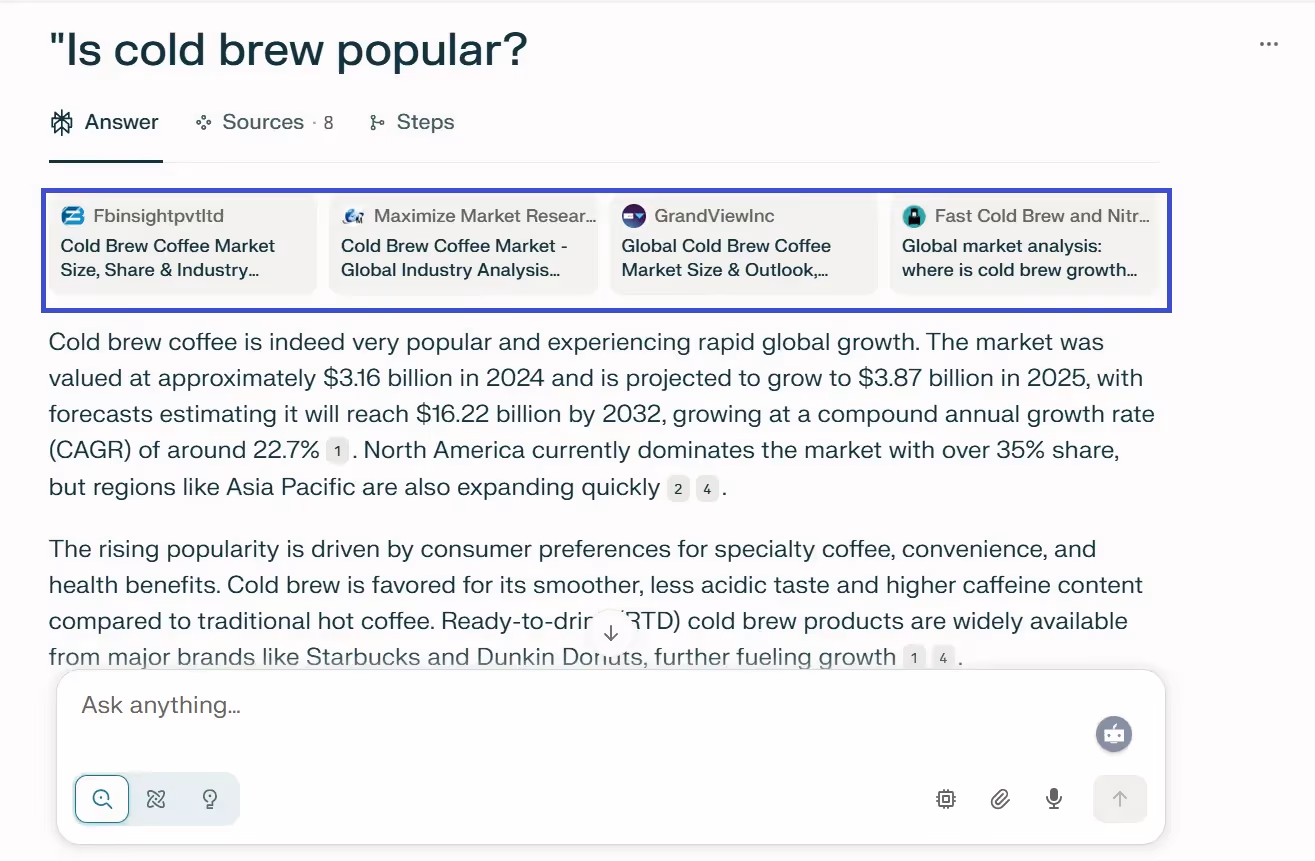
Task: Activate voice input with the microphone icon
Action: (1053, 799)
